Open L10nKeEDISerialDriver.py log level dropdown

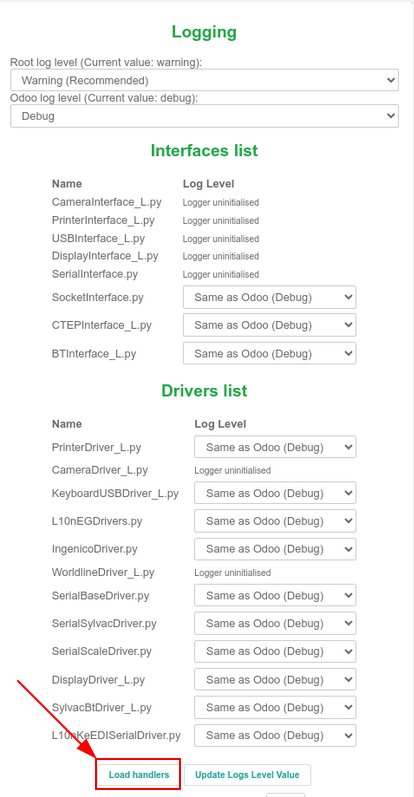click(x=275, y=735)
